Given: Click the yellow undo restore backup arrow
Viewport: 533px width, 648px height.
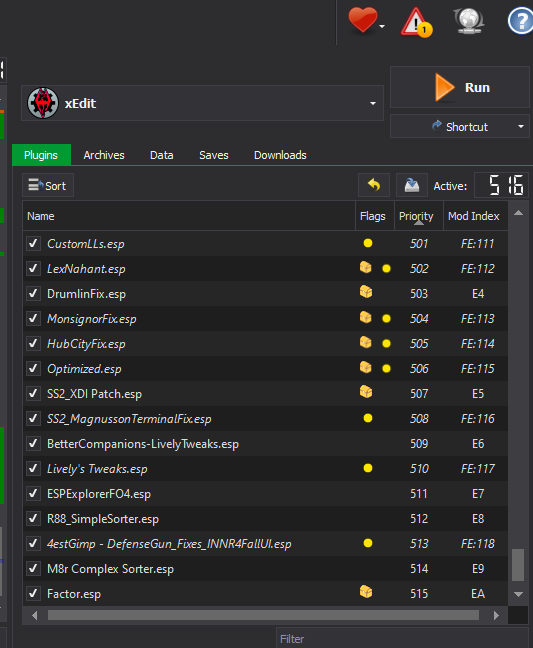Looking at the screenshot, I should 374,185.
